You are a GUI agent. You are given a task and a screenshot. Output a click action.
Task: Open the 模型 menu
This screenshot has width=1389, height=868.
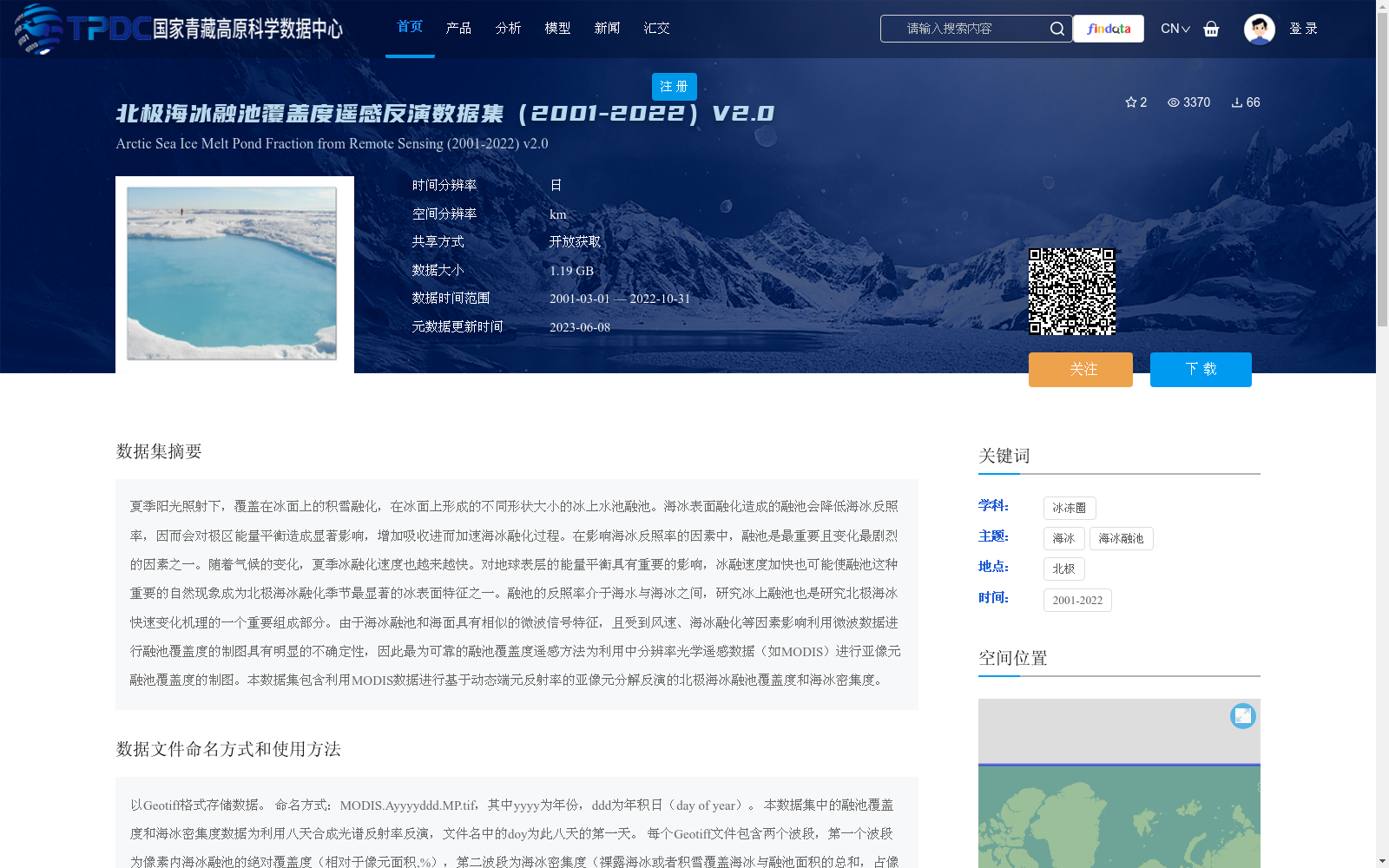[x=557, y=28]
